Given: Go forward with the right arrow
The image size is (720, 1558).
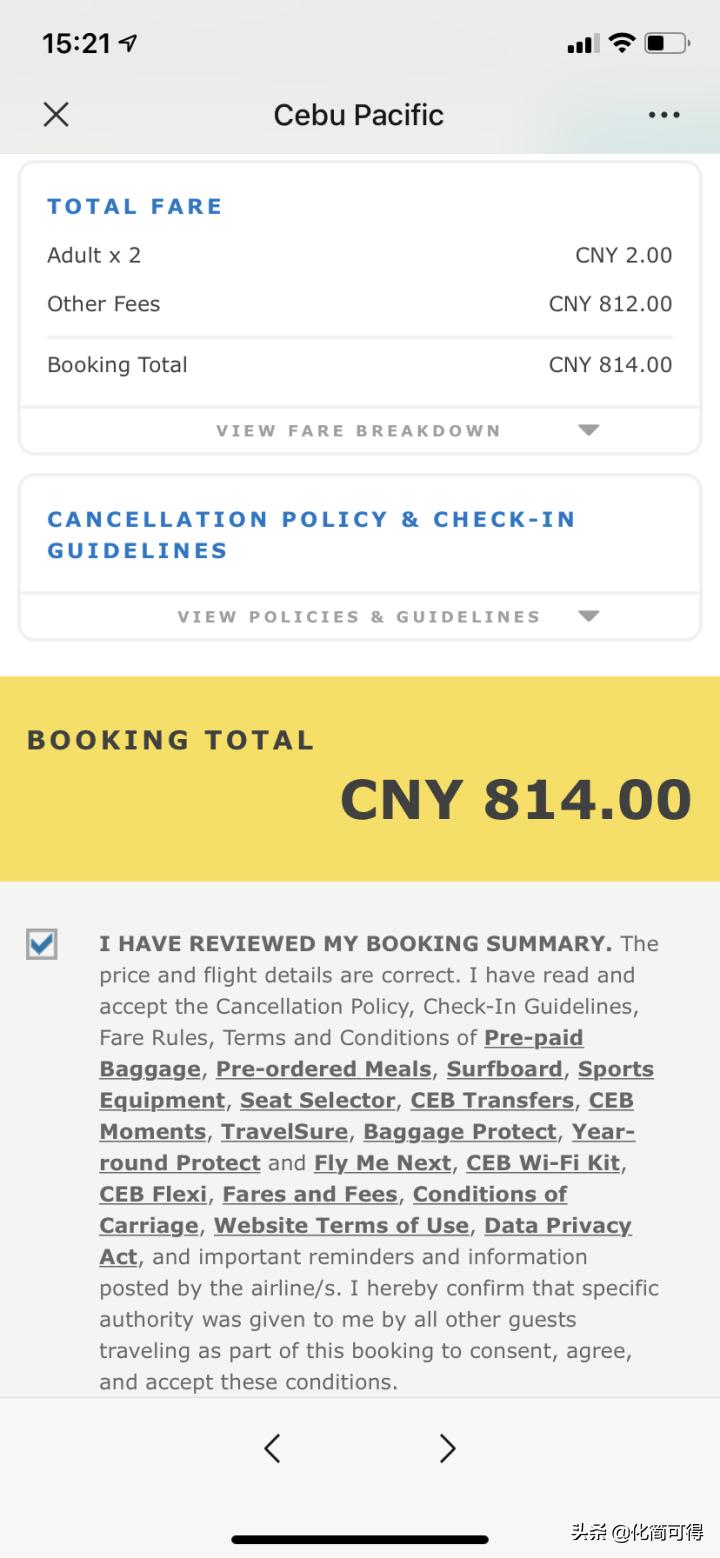Looking at the screenshot, I should point(447,1447).
